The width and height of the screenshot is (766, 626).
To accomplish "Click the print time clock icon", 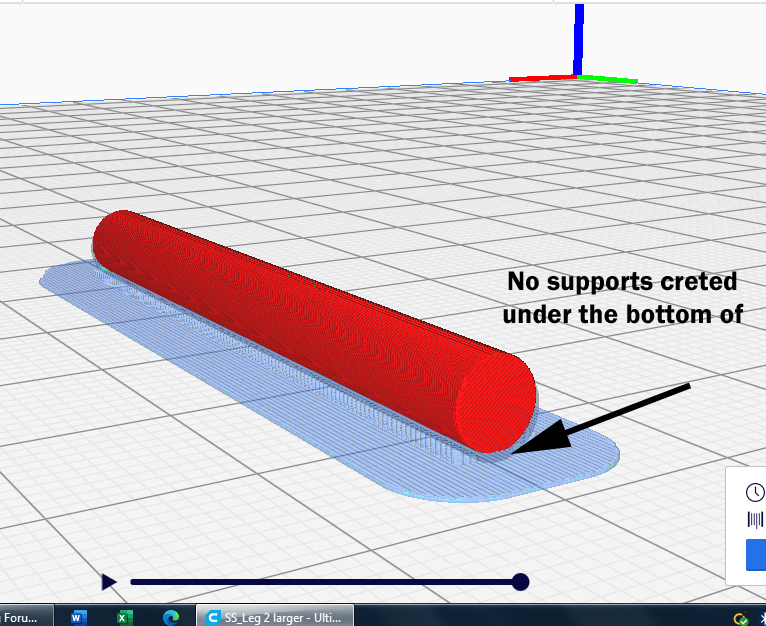I will coord(755,492).
